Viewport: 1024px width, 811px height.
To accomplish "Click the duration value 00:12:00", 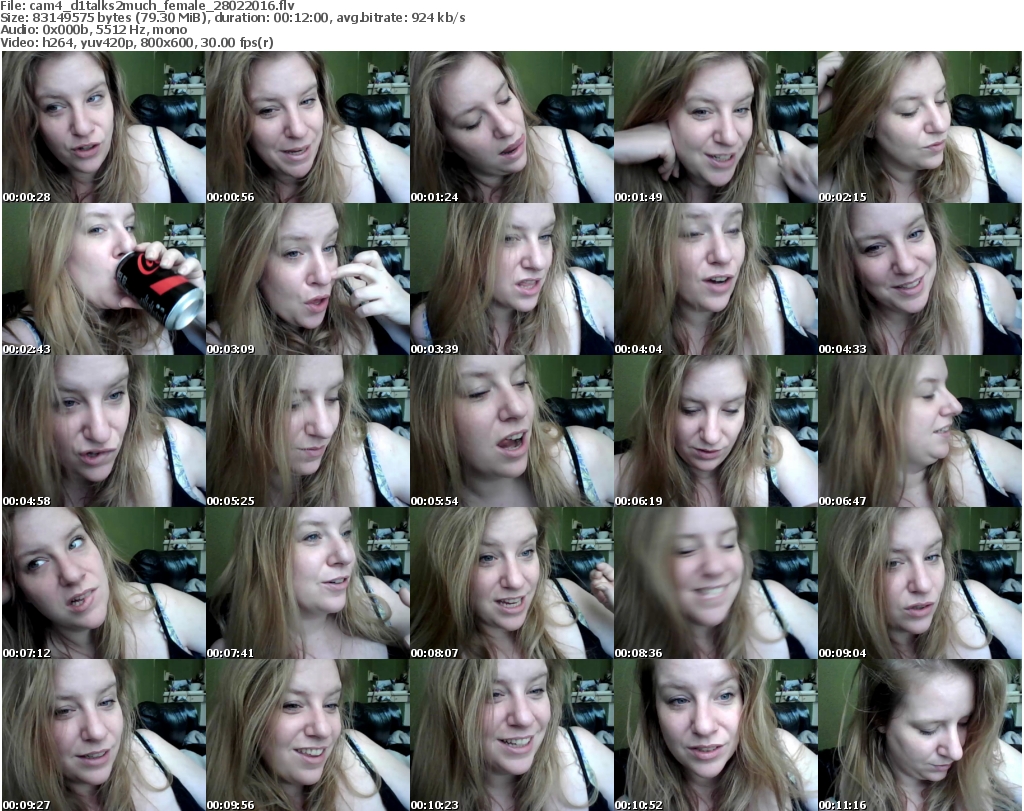I will click(x=301, y=18).
